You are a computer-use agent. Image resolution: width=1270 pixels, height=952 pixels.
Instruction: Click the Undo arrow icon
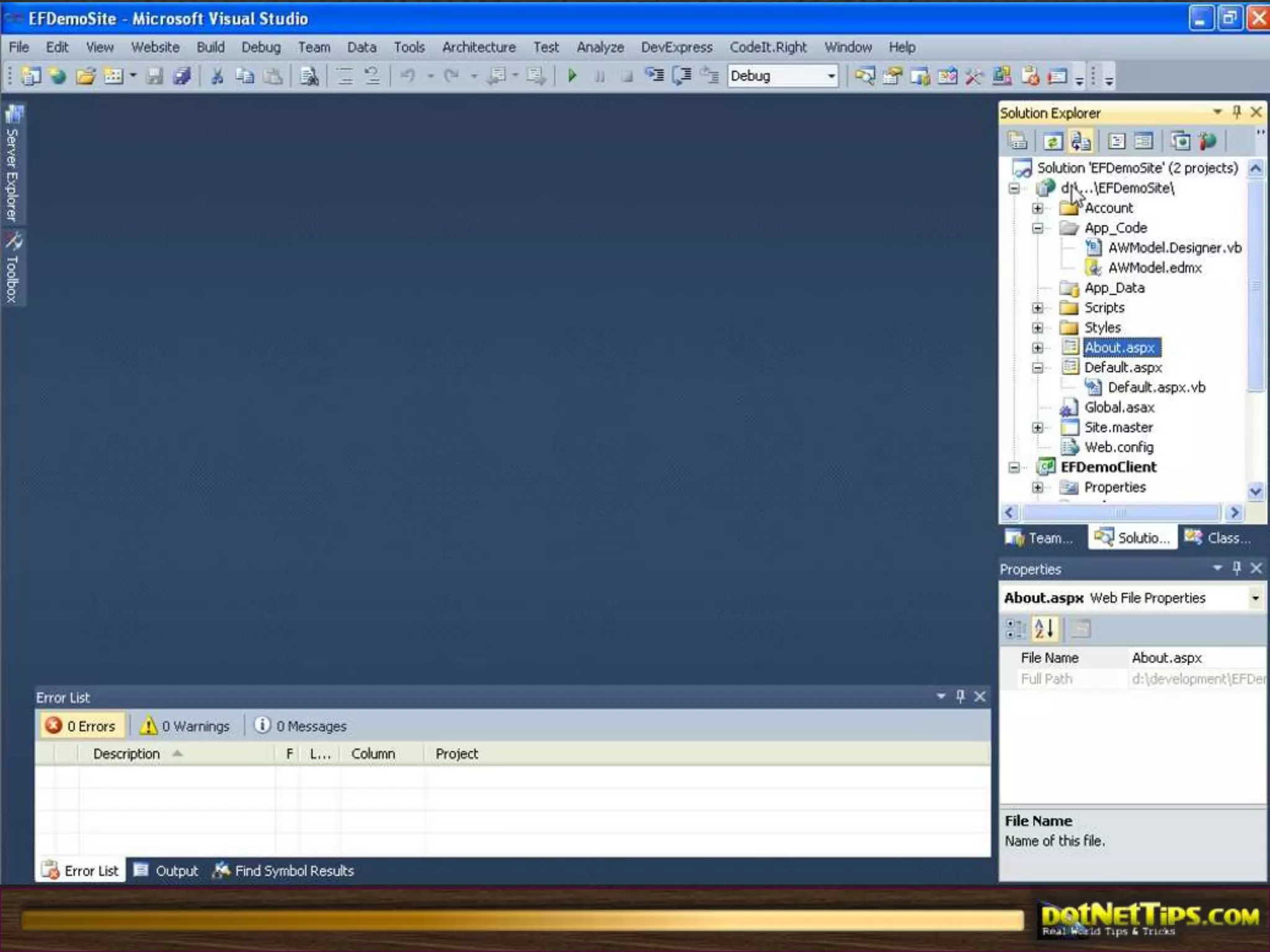[x=408, y=76]
